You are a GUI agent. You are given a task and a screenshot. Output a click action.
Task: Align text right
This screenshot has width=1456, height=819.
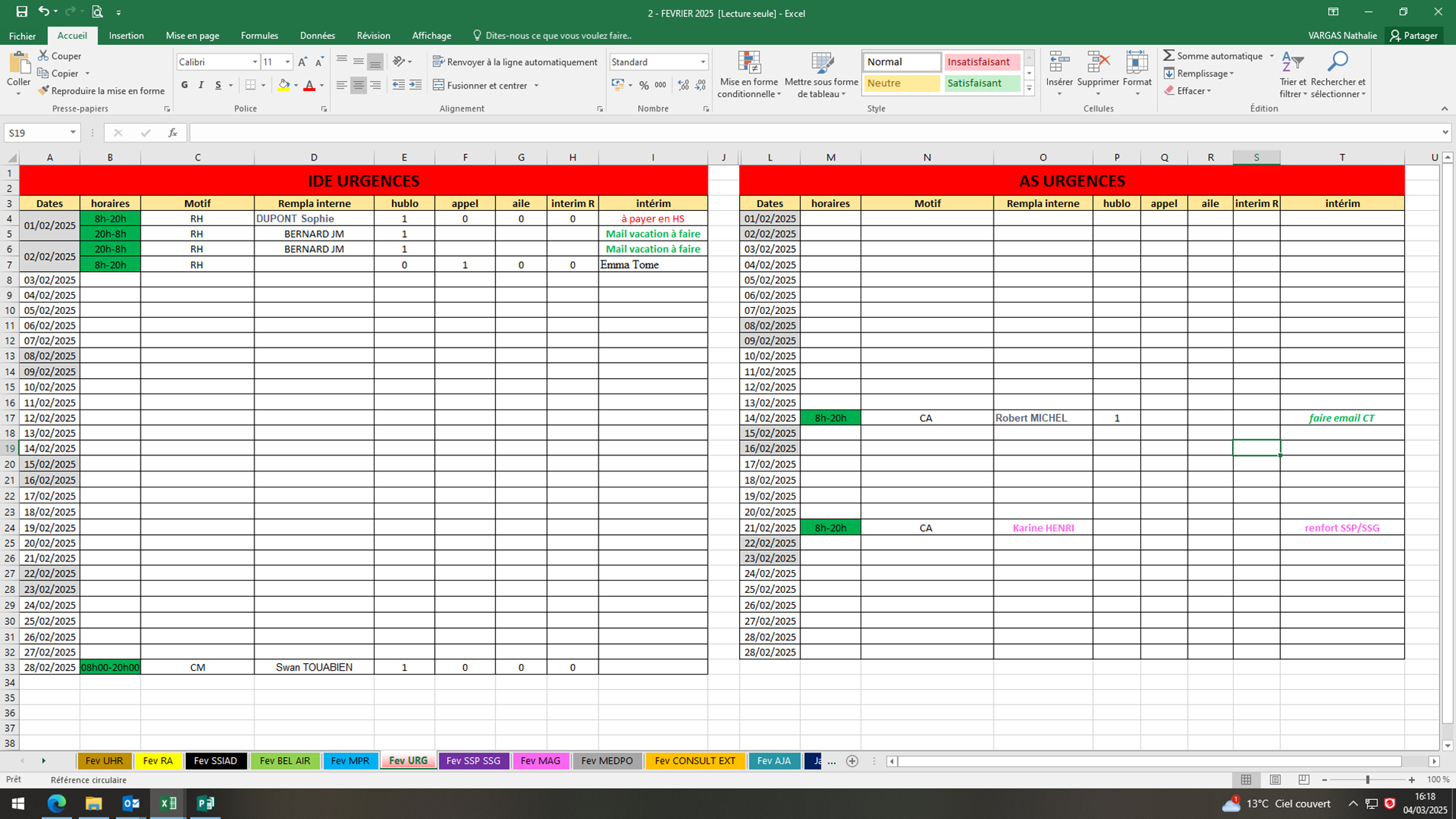click(x=375, y=86)
